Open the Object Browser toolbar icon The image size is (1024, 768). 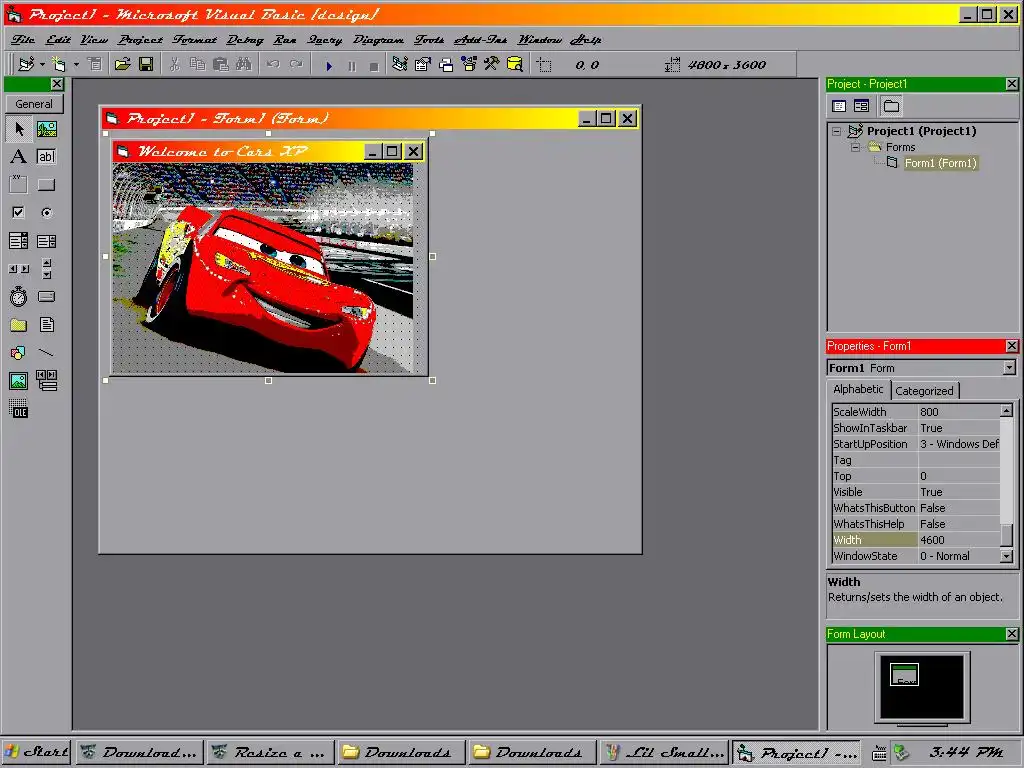tap(469, 65)
